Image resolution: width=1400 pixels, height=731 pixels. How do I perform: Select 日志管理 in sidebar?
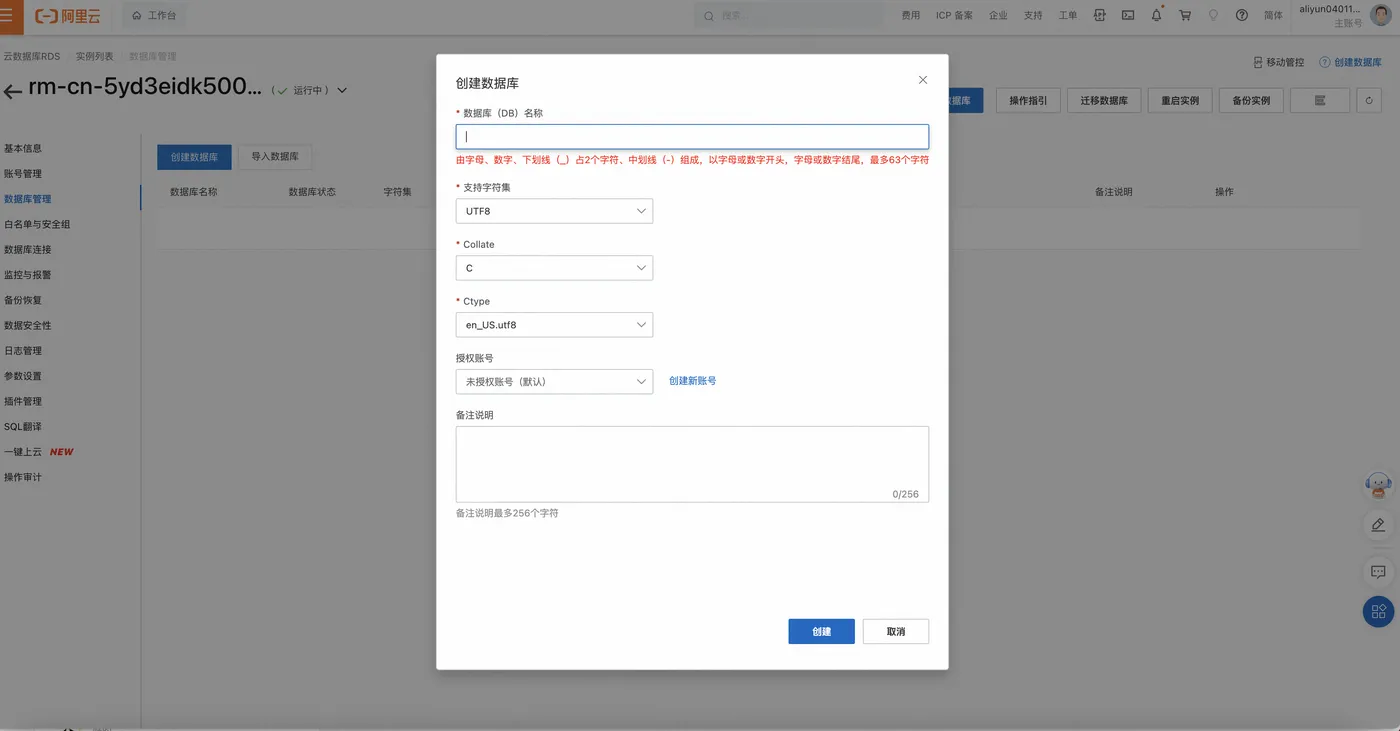[x=23, y=351]
